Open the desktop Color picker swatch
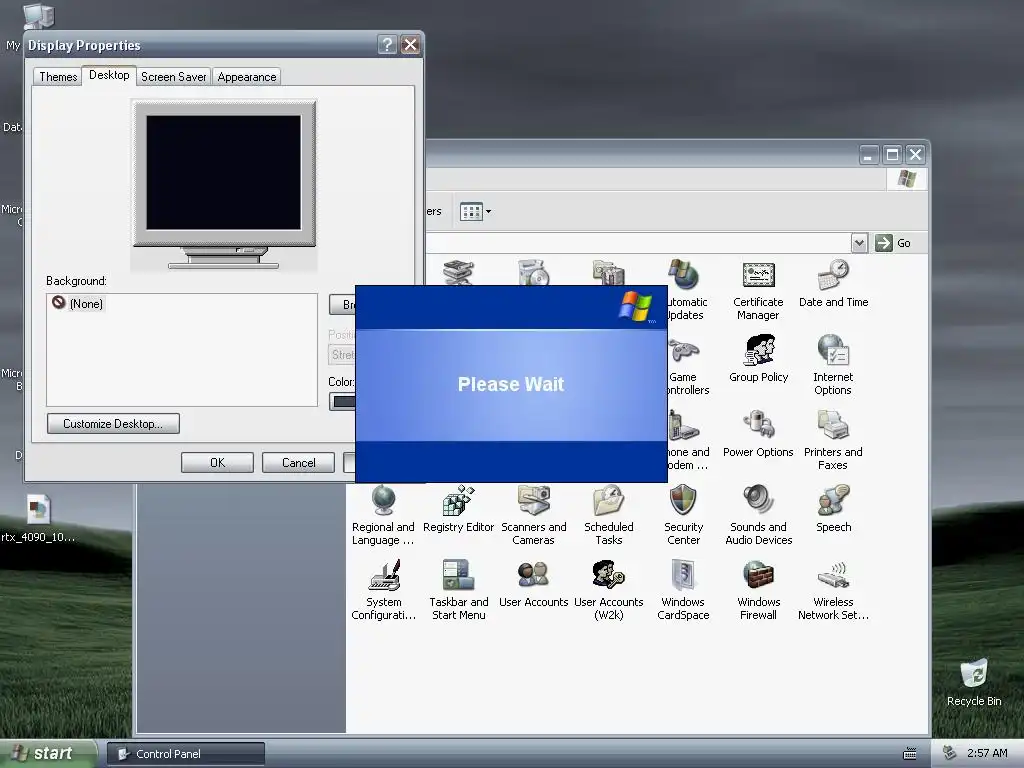Image resolution: width=1024 pixels, height=768 pixels. coord(342,402)
